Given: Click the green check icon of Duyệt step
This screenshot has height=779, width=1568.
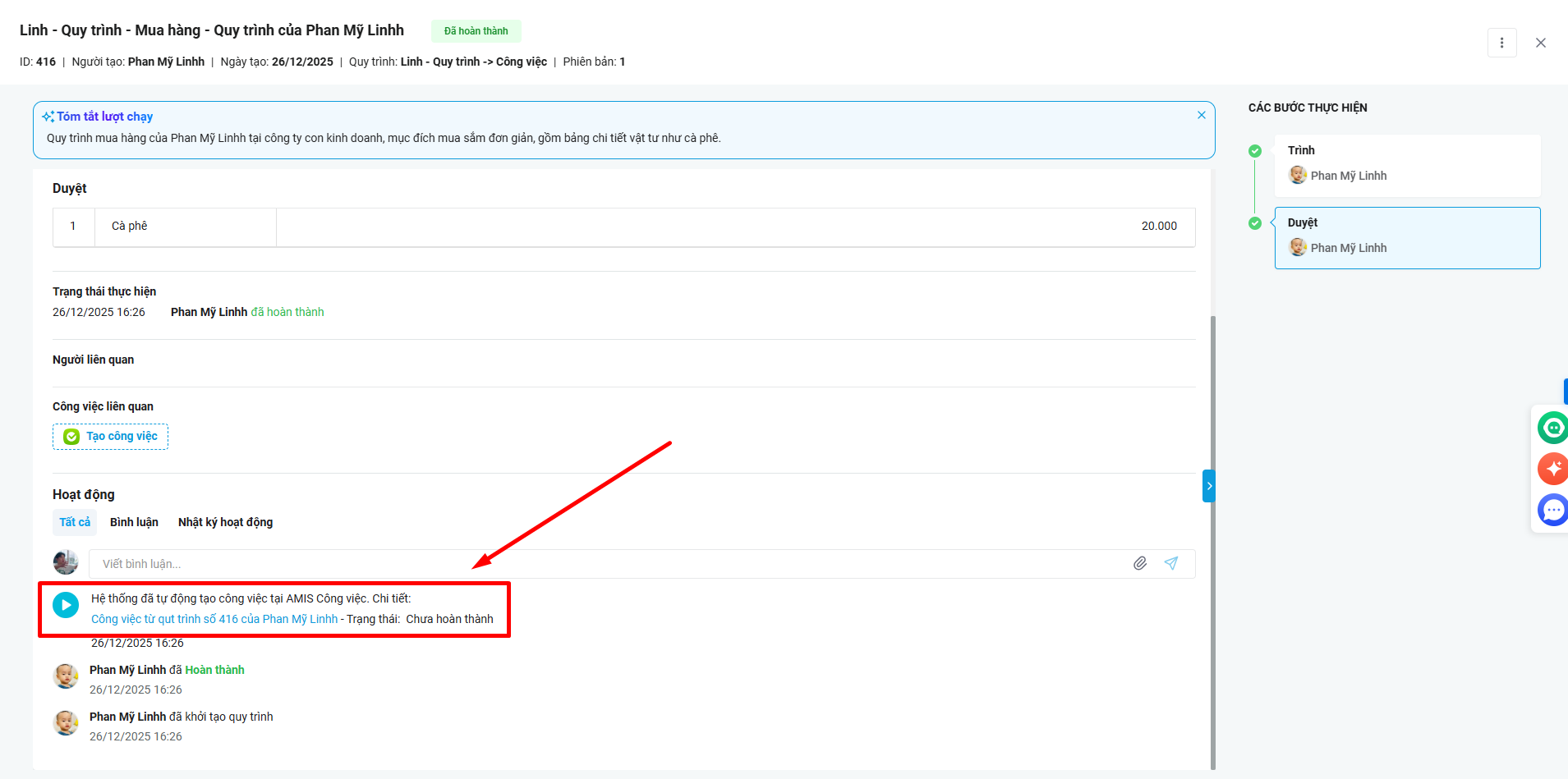Looking at the screenshot, I should 1255,223.
